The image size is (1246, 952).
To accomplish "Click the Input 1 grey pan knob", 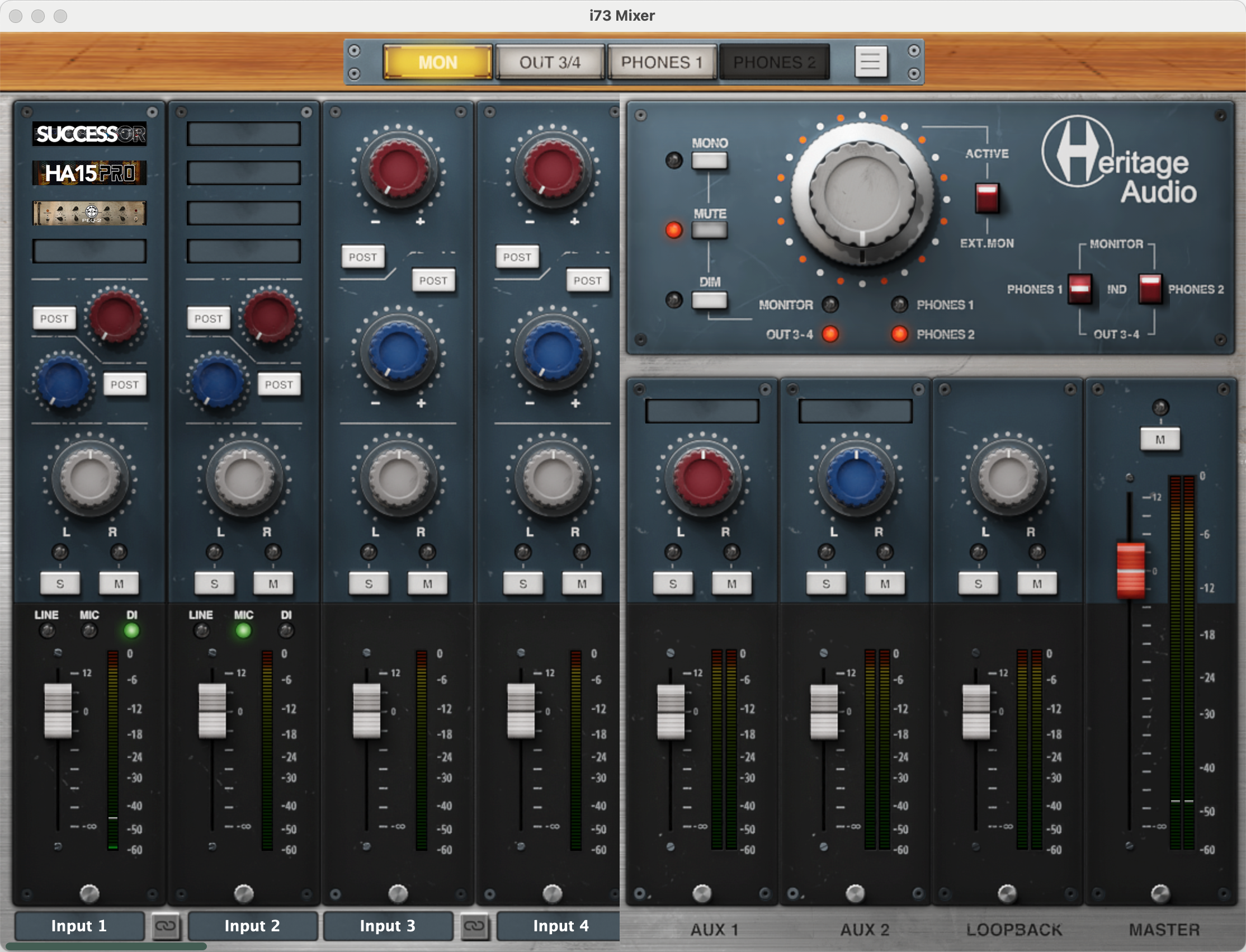I will click(89, 479).
